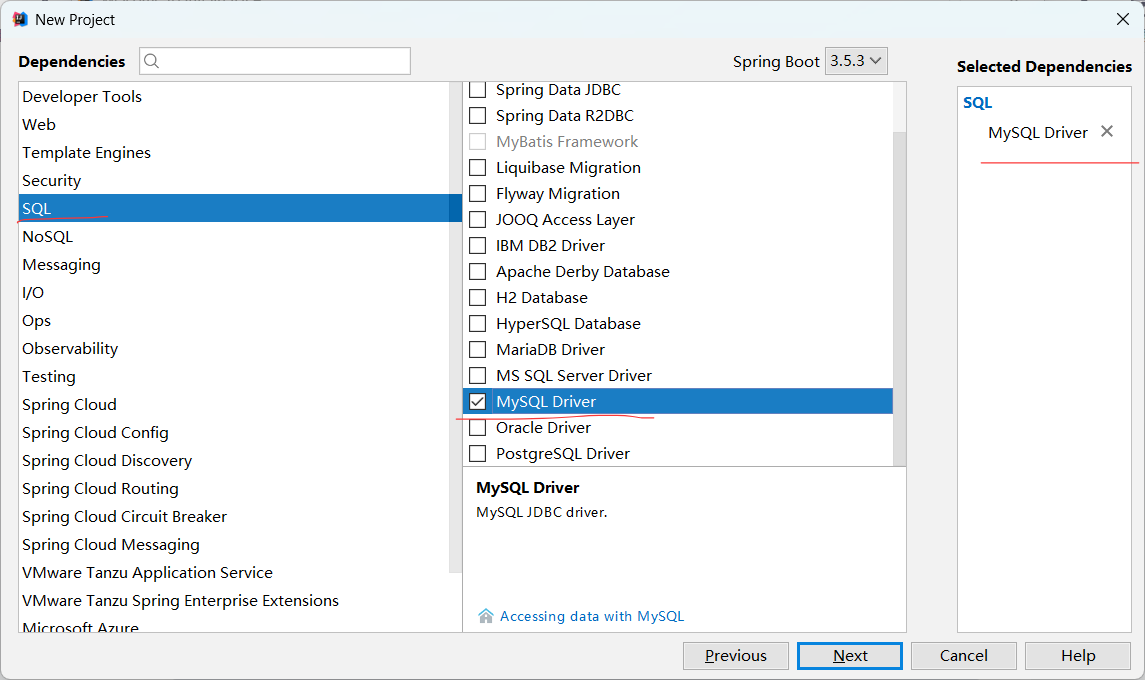The height and width of the screenshot is (680, 1145).
Task: Choose Spring Cloud Messaging category
Action: coord(234,544)
